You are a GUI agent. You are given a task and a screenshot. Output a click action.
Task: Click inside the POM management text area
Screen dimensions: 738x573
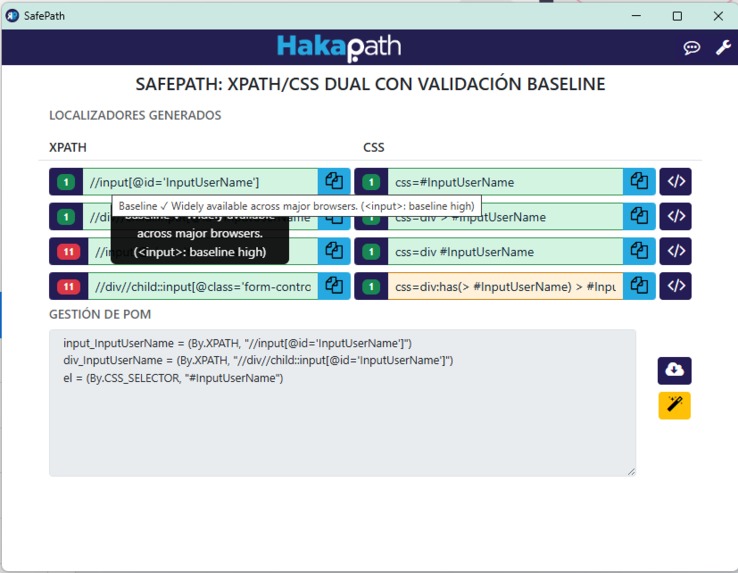pos(343,403)
